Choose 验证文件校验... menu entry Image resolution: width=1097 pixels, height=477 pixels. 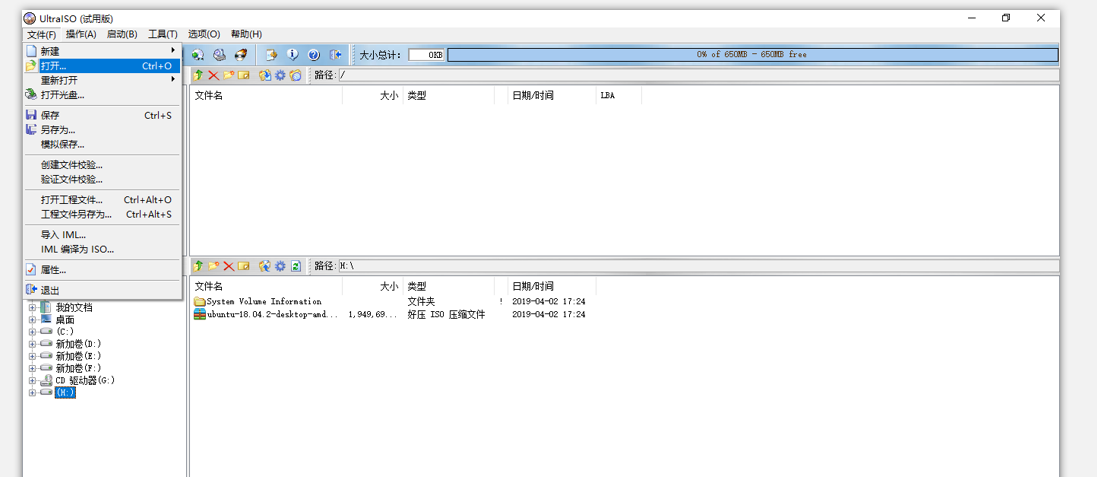point(102,179)
